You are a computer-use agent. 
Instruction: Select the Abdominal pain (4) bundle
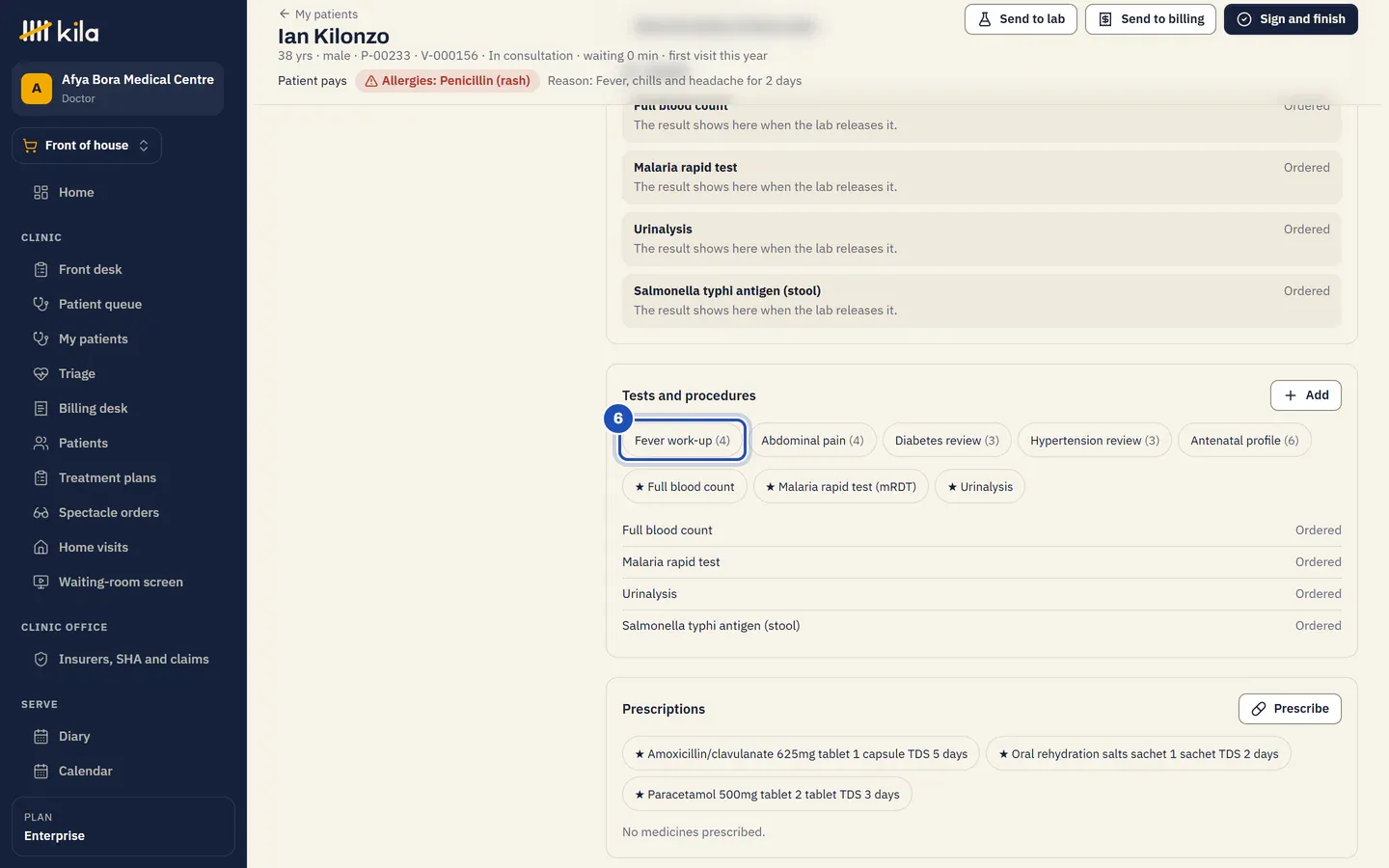[812, 441]
